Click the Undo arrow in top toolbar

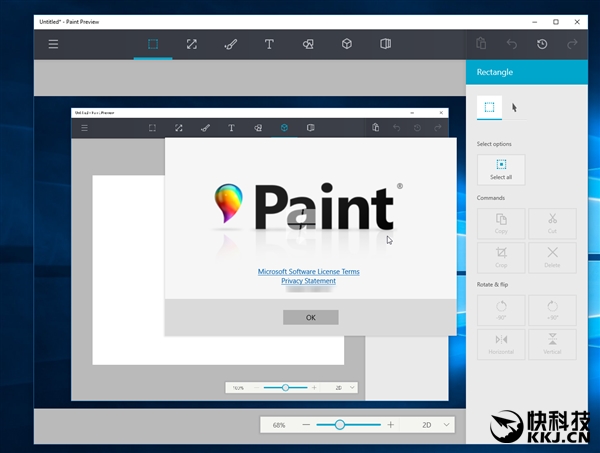tap(512, 44)
